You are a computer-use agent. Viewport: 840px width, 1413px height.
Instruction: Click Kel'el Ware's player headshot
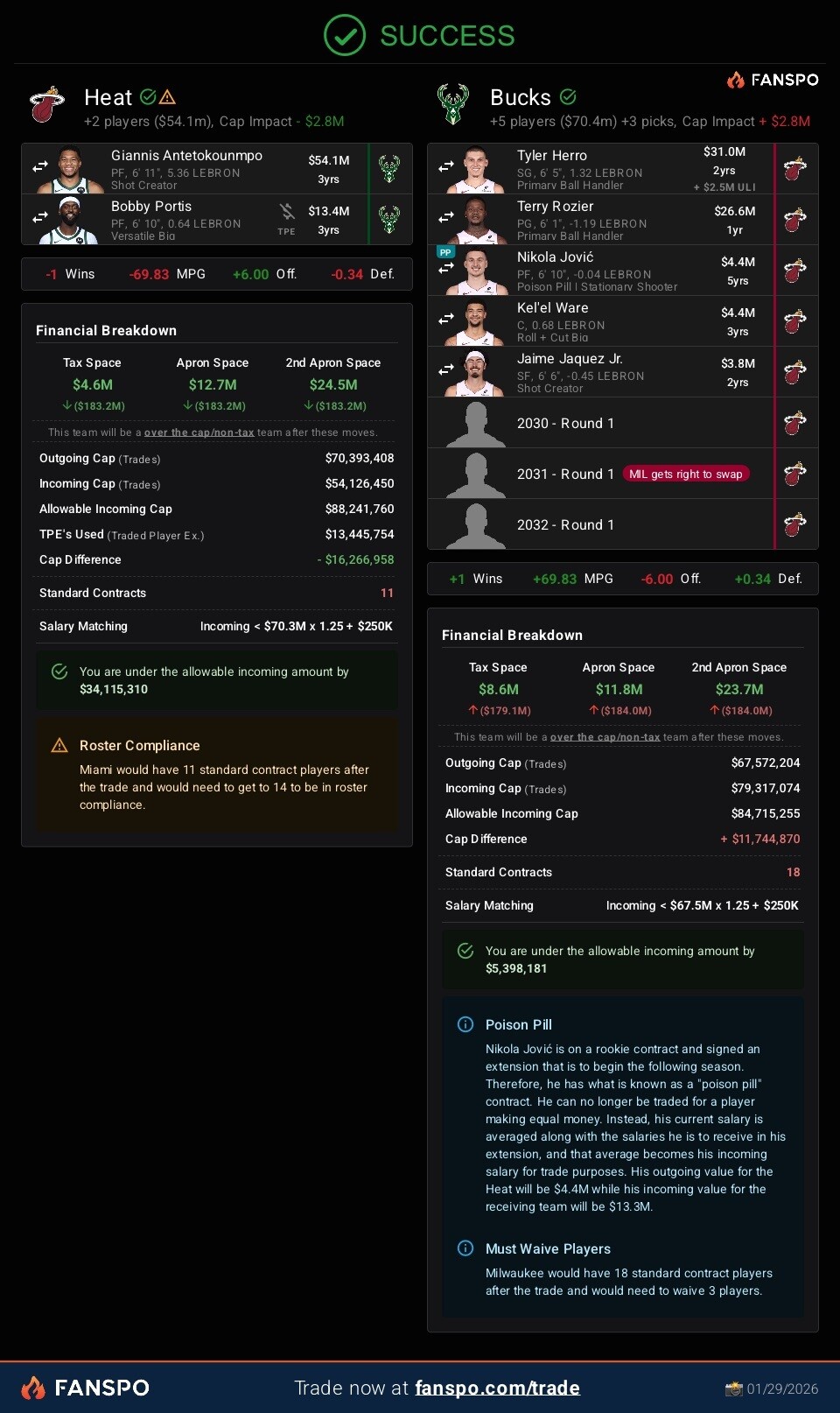[x=475, y=322]
